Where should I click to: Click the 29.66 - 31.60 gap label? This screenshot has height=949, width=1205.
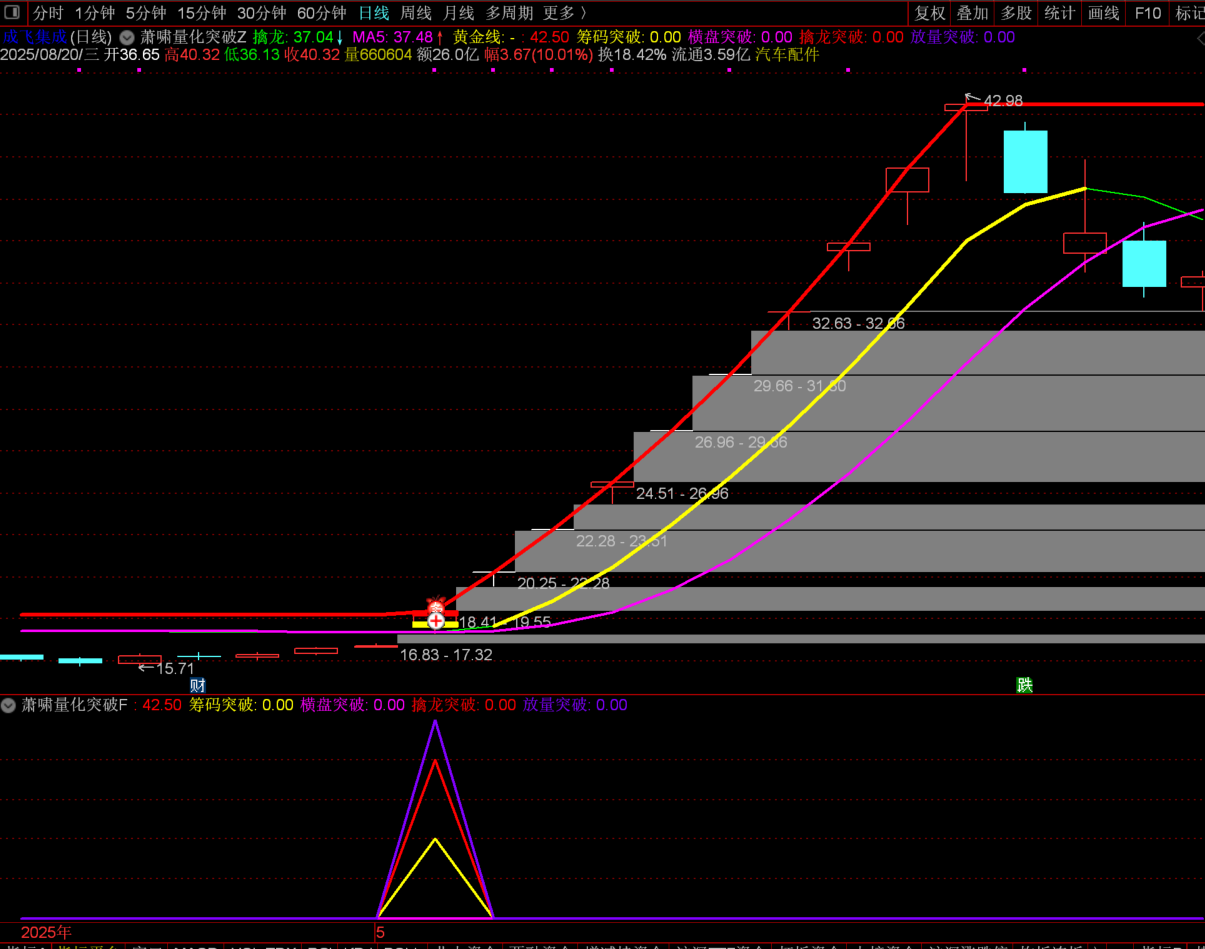click(799, 386)
